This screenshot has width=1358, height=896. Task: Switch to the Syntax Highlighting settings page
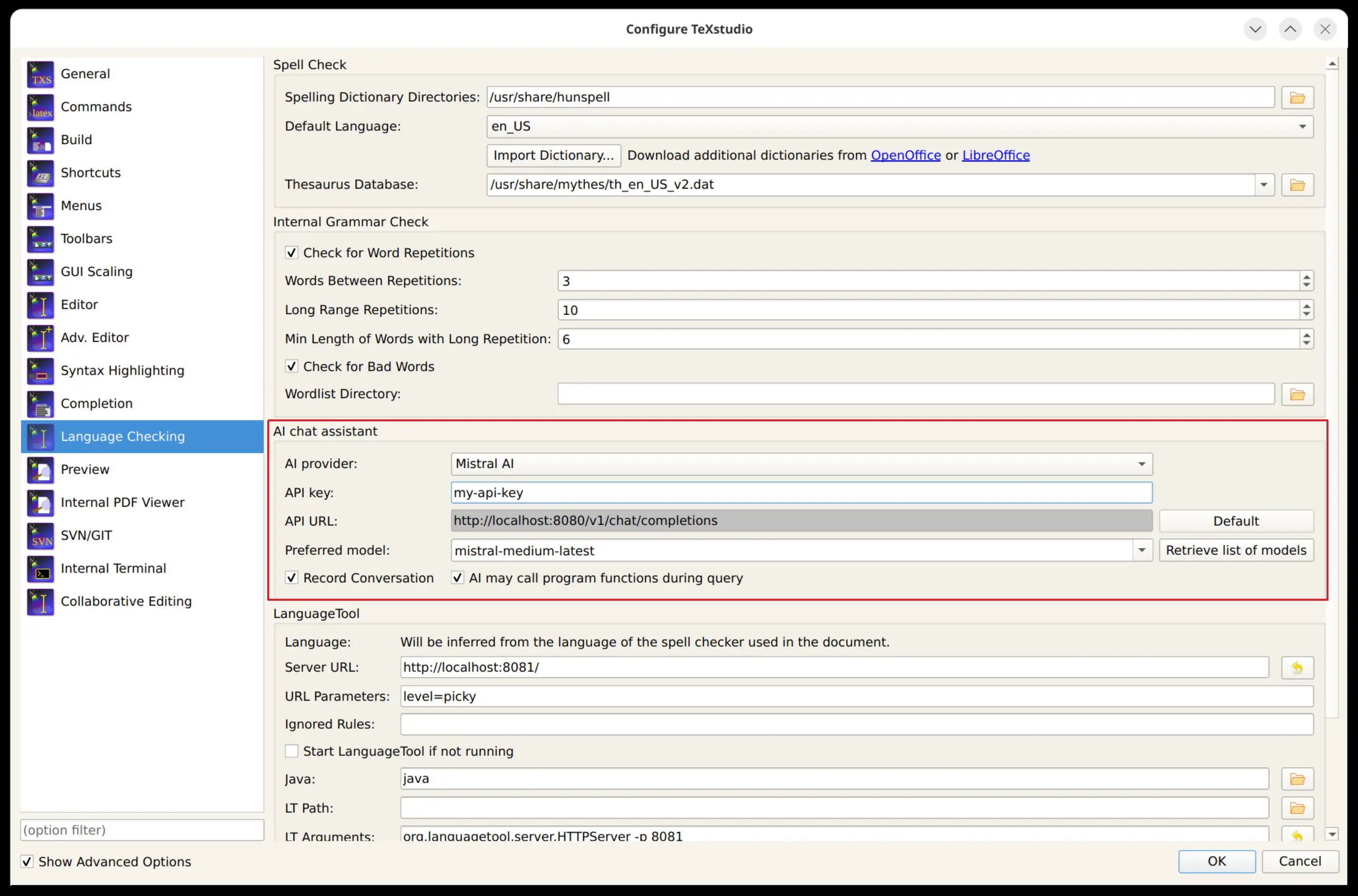pos(122,371)
